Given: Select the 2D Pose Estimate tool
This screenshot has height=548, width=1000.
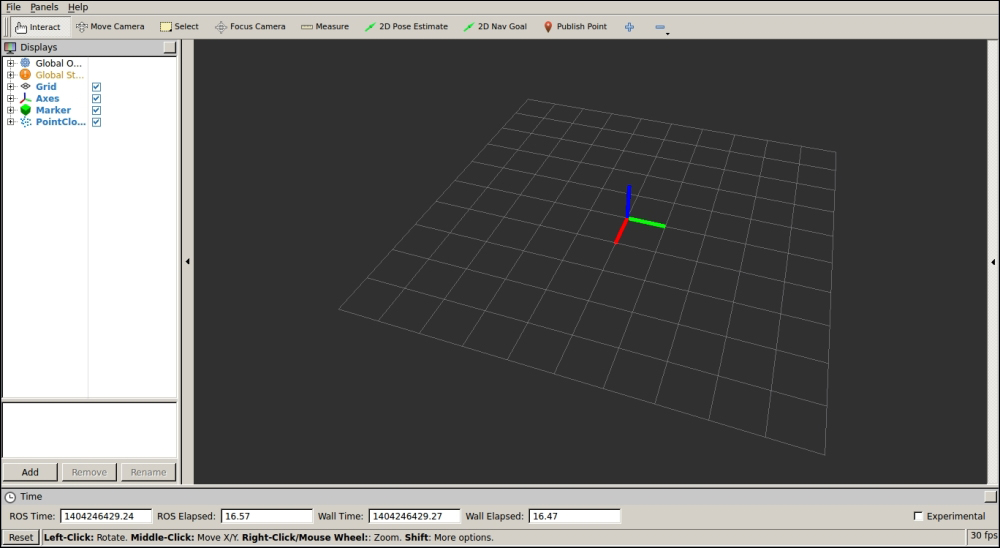Looking at the screenshot, I should tap(406, 27).
